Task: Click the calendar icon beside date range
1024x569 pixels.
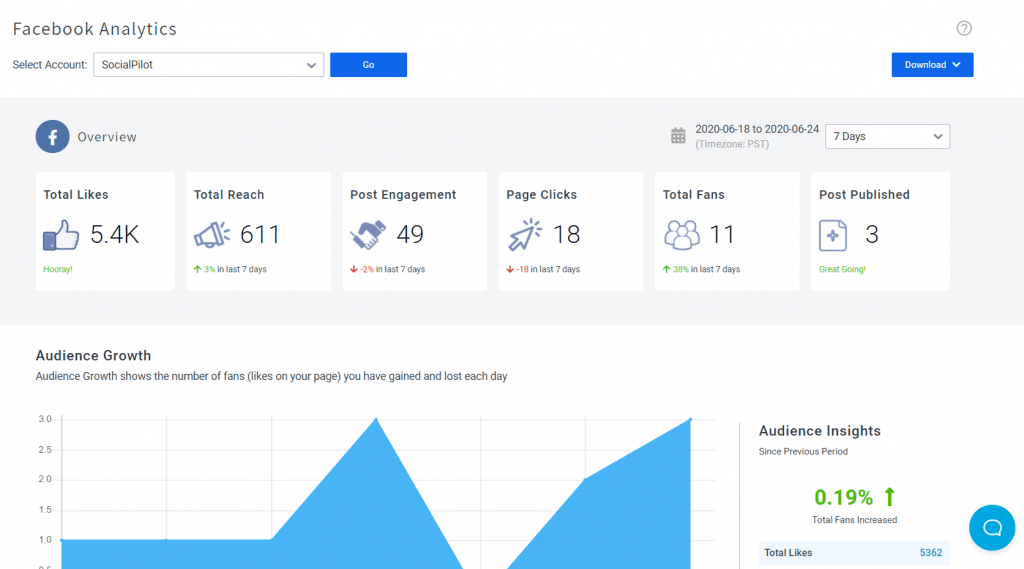Action: tap(678, 136)
